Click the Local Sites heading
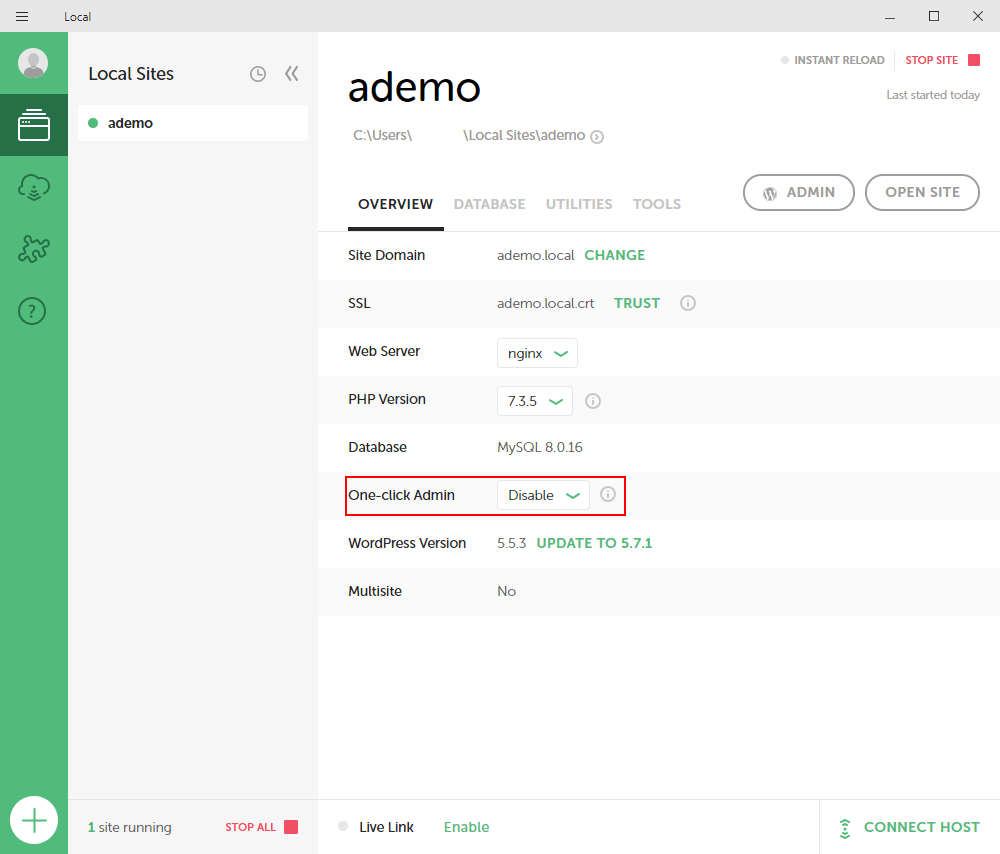 [131, 74]
